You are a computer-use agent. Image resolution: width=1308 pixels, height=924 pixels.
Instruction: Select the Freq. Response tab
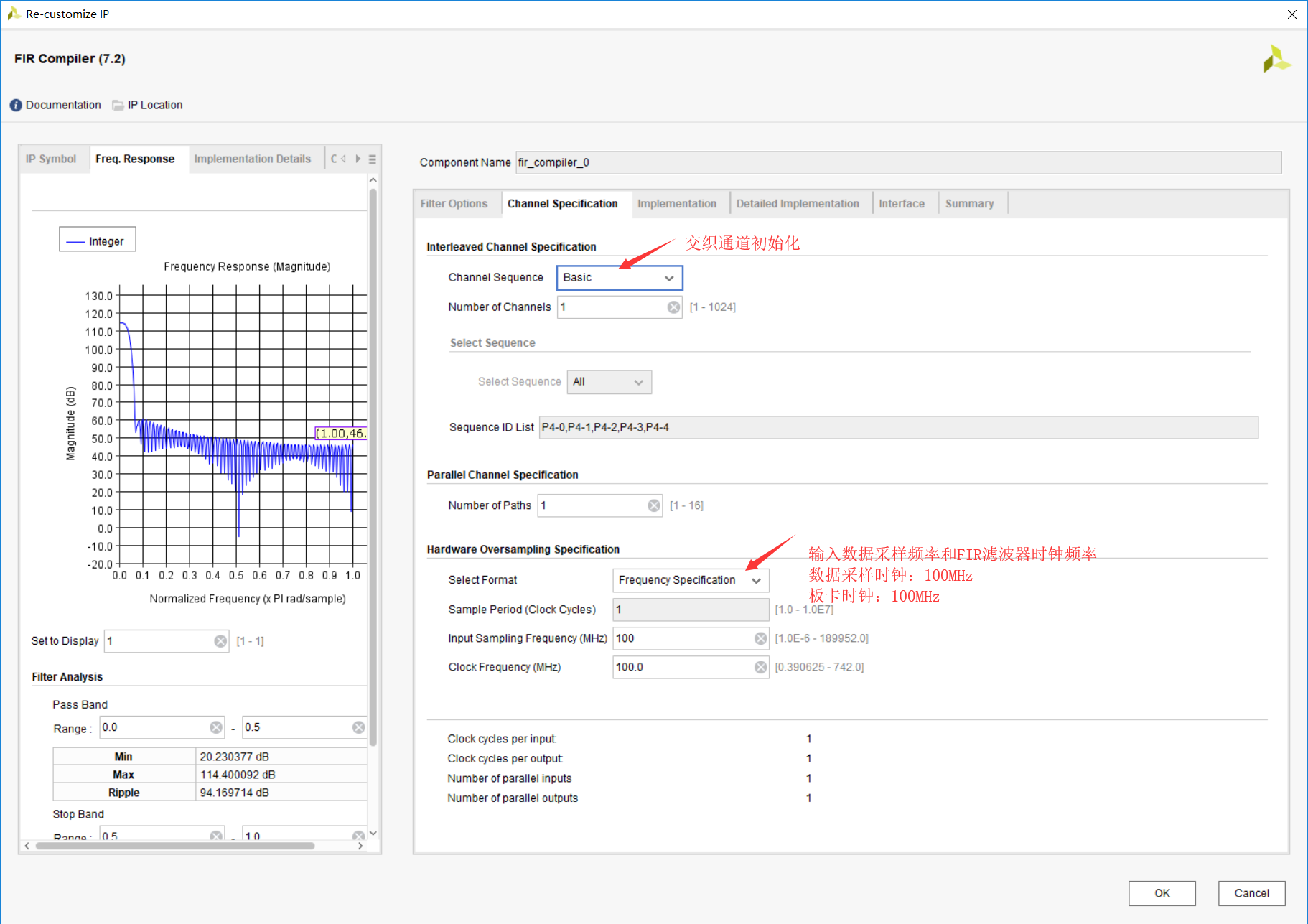pyautogui.click(x=135, y=159)
